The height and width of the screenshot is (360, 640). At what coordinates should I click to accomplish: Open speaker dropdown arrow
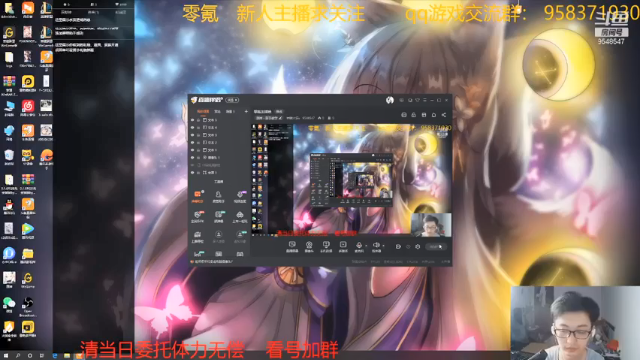tap(383, 246)
